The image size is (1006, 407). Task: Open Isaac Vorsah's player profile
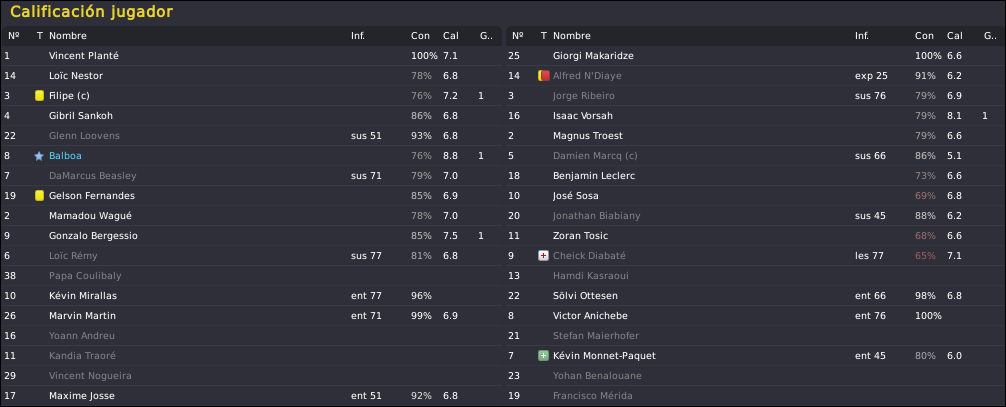[583, 116]
